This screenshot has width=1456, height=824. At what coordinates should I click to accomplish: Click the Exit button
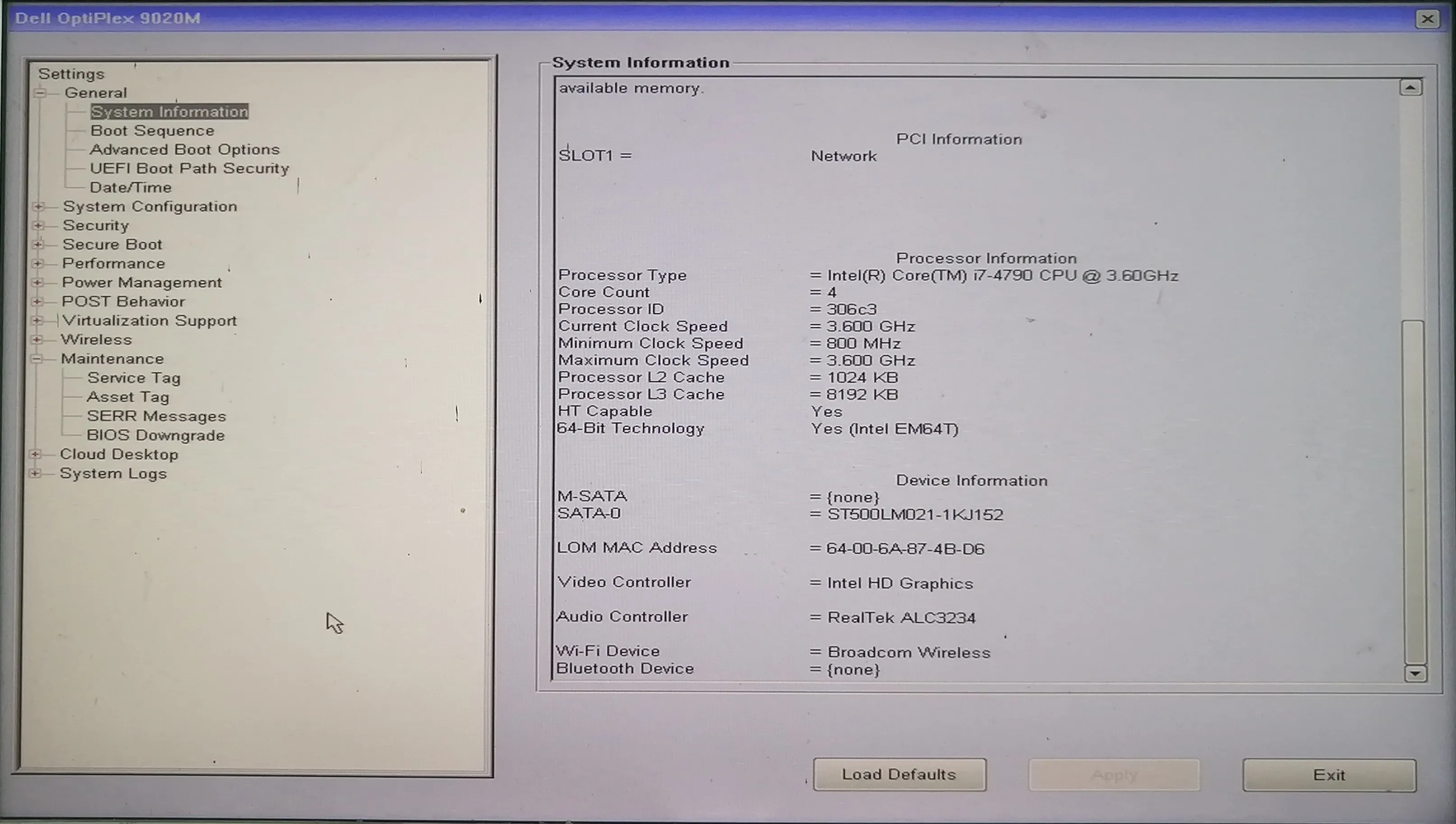1329,775
